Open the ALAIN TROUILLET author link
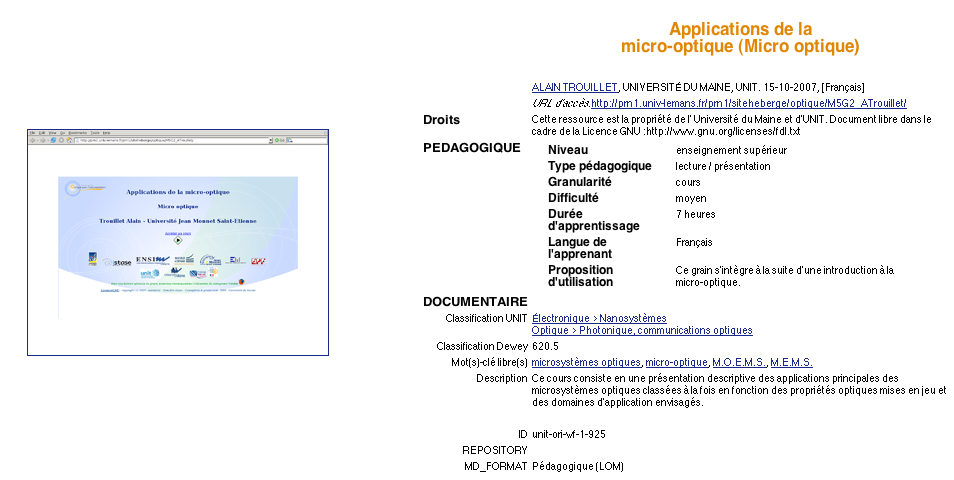The image size is (954, 480). (x=574, y=87)
